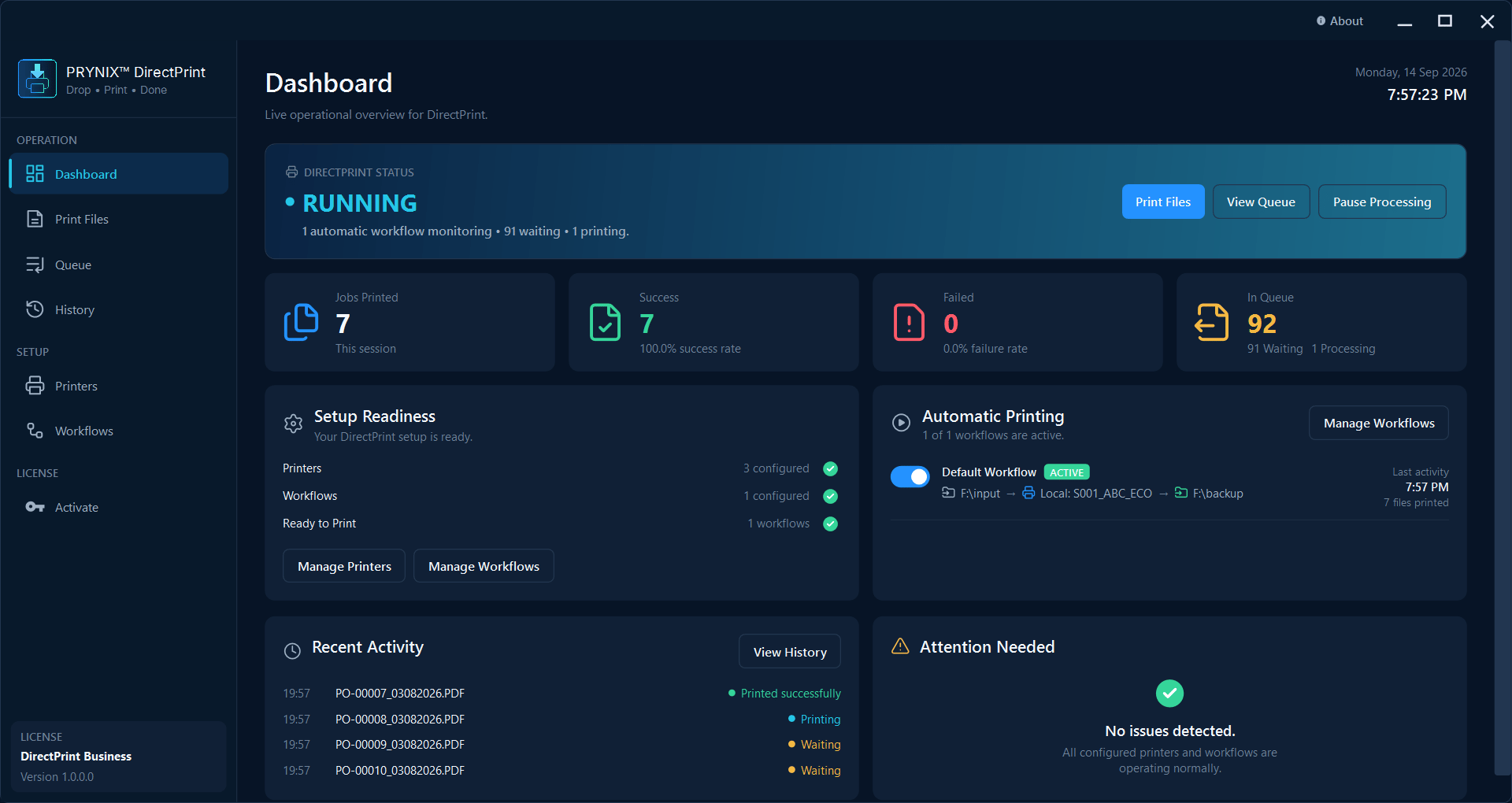Screen dimensions: 1512x803
Task: Open View History button
Action: [x=790, y=652]
